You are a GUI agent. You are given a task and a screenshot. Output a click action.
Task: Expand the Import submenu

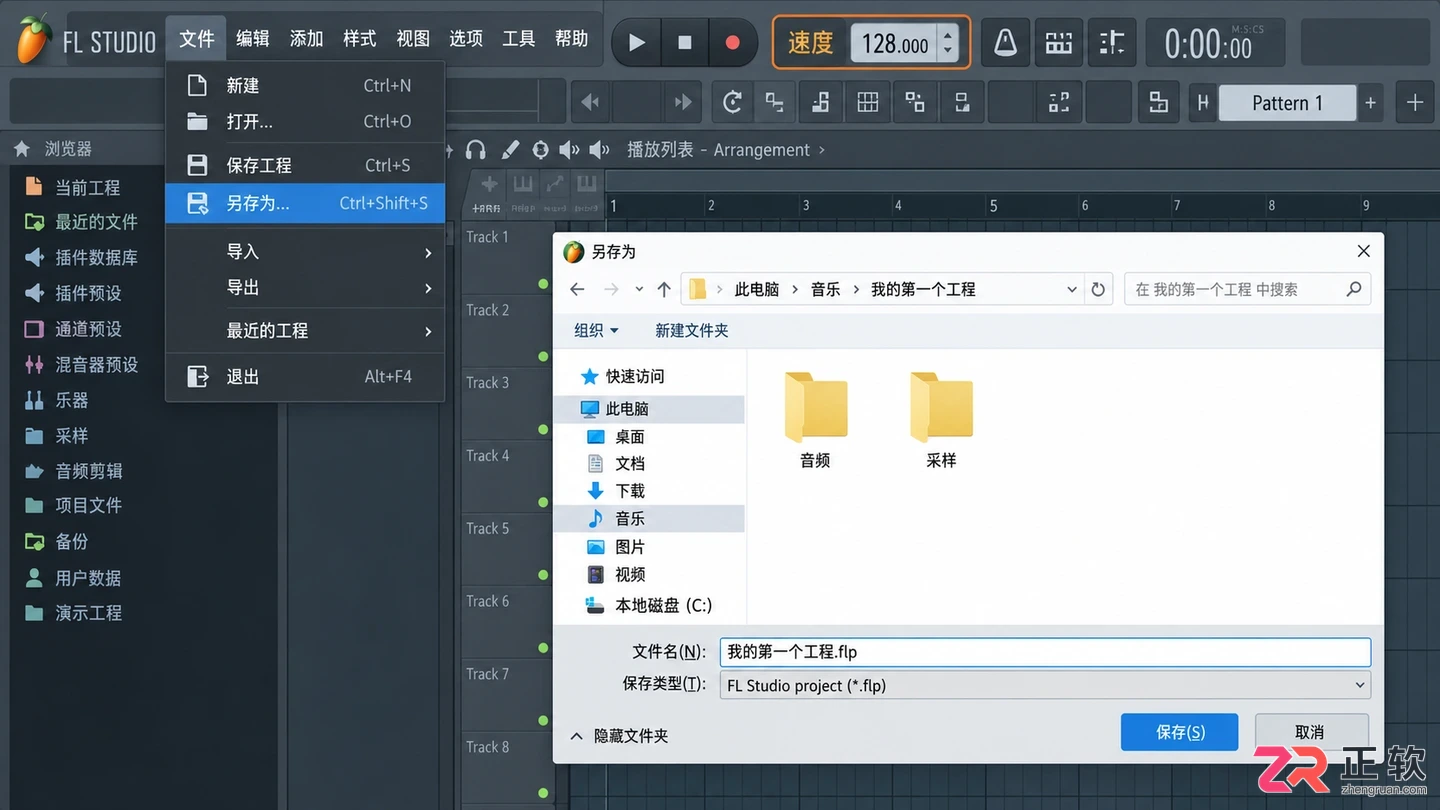(x=305, y=251)
